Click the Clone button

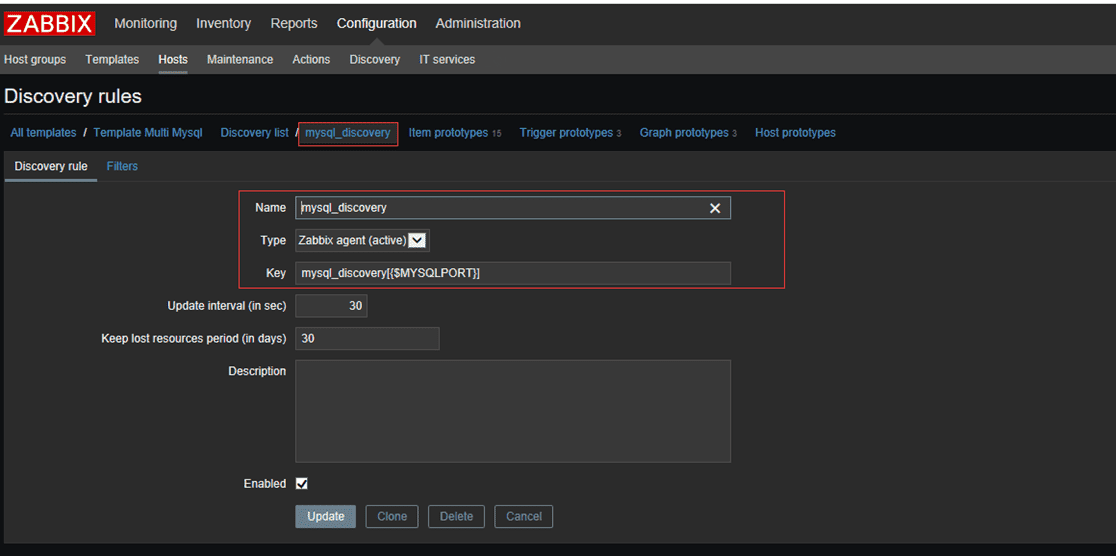click(x=392, y=516)
